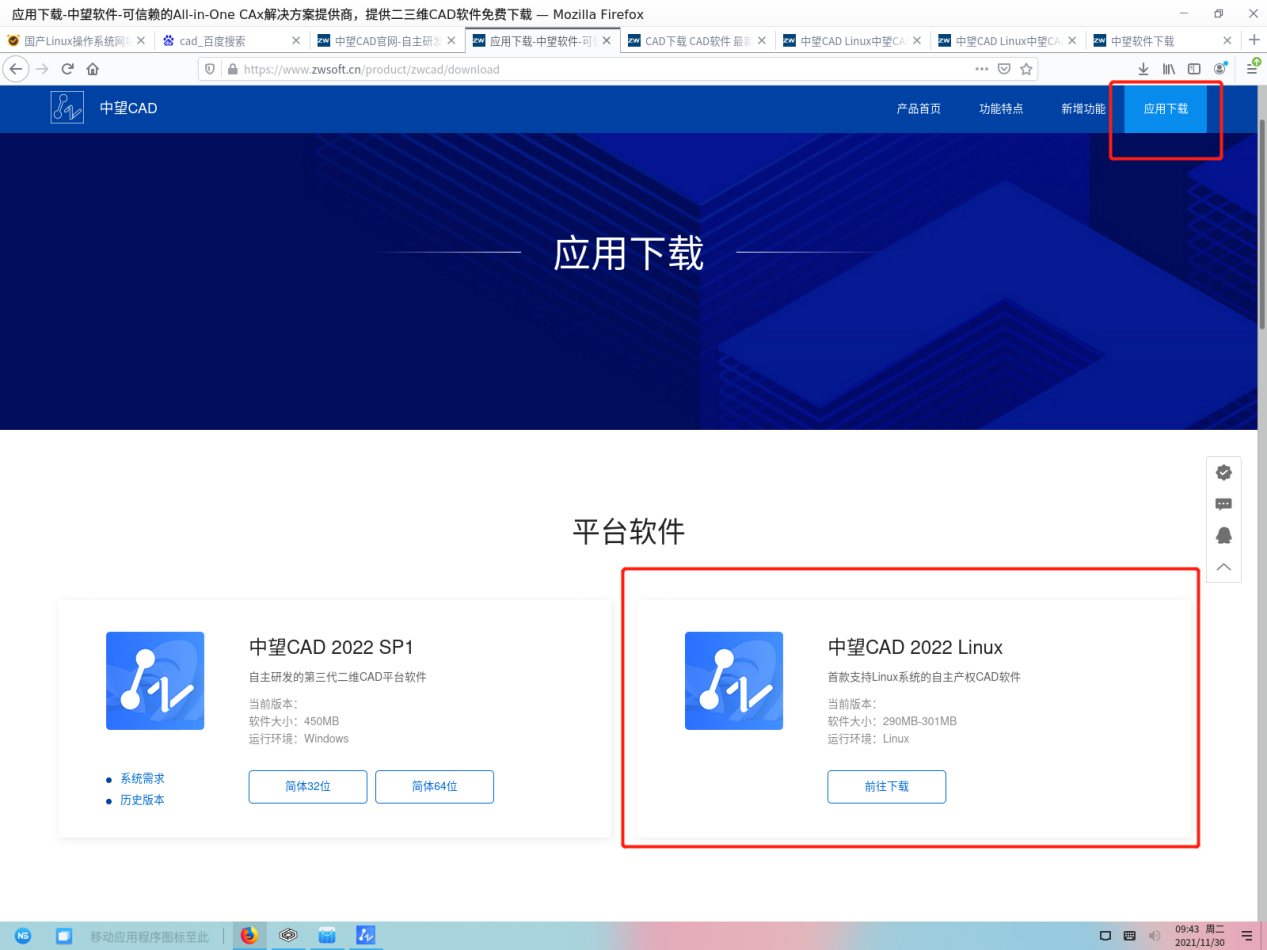The width and height of the screenshot is (1267, 950).
Task: Click the window restore button in the title bar
Action: (1218, 14)
